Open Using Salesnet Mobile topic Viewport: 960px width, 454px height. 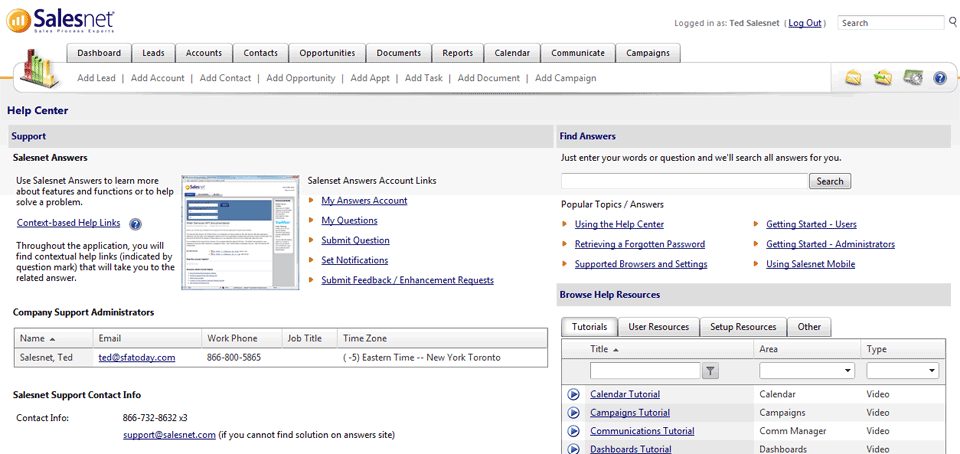811,264
